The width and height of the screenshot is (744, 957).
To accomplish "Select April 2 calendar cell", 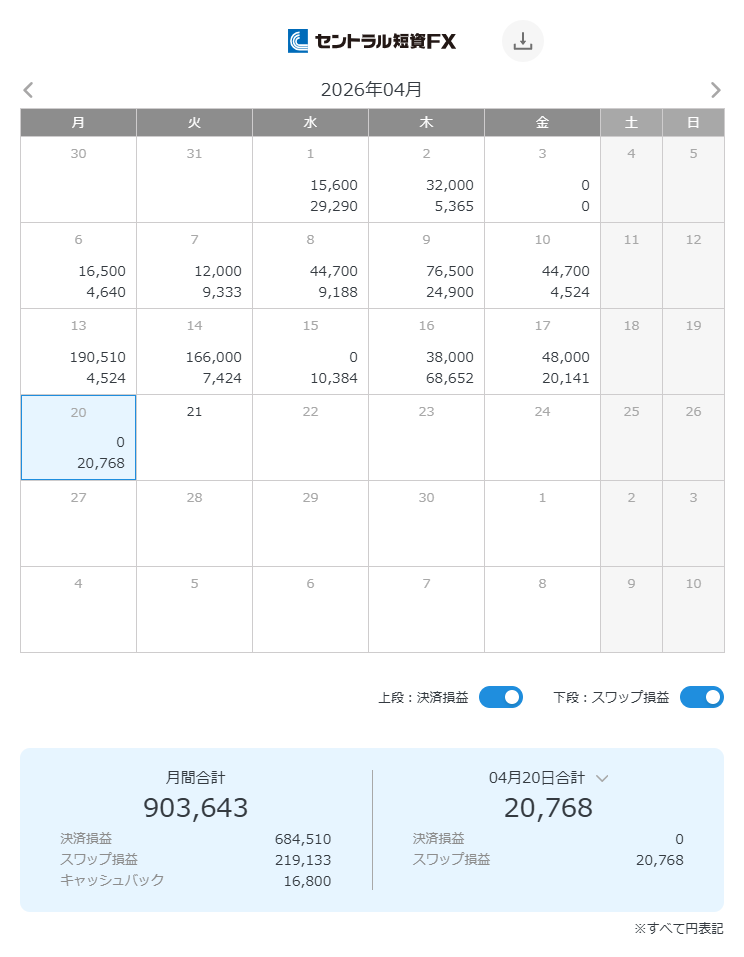I will (x=427, y=180).
